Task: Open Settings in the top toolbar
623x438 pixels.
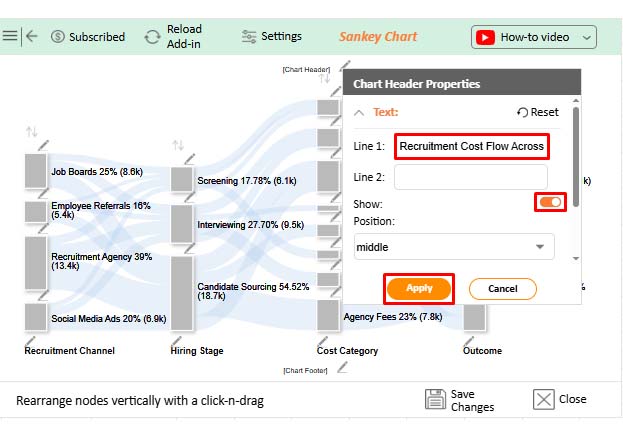Action: click(272, 37)
